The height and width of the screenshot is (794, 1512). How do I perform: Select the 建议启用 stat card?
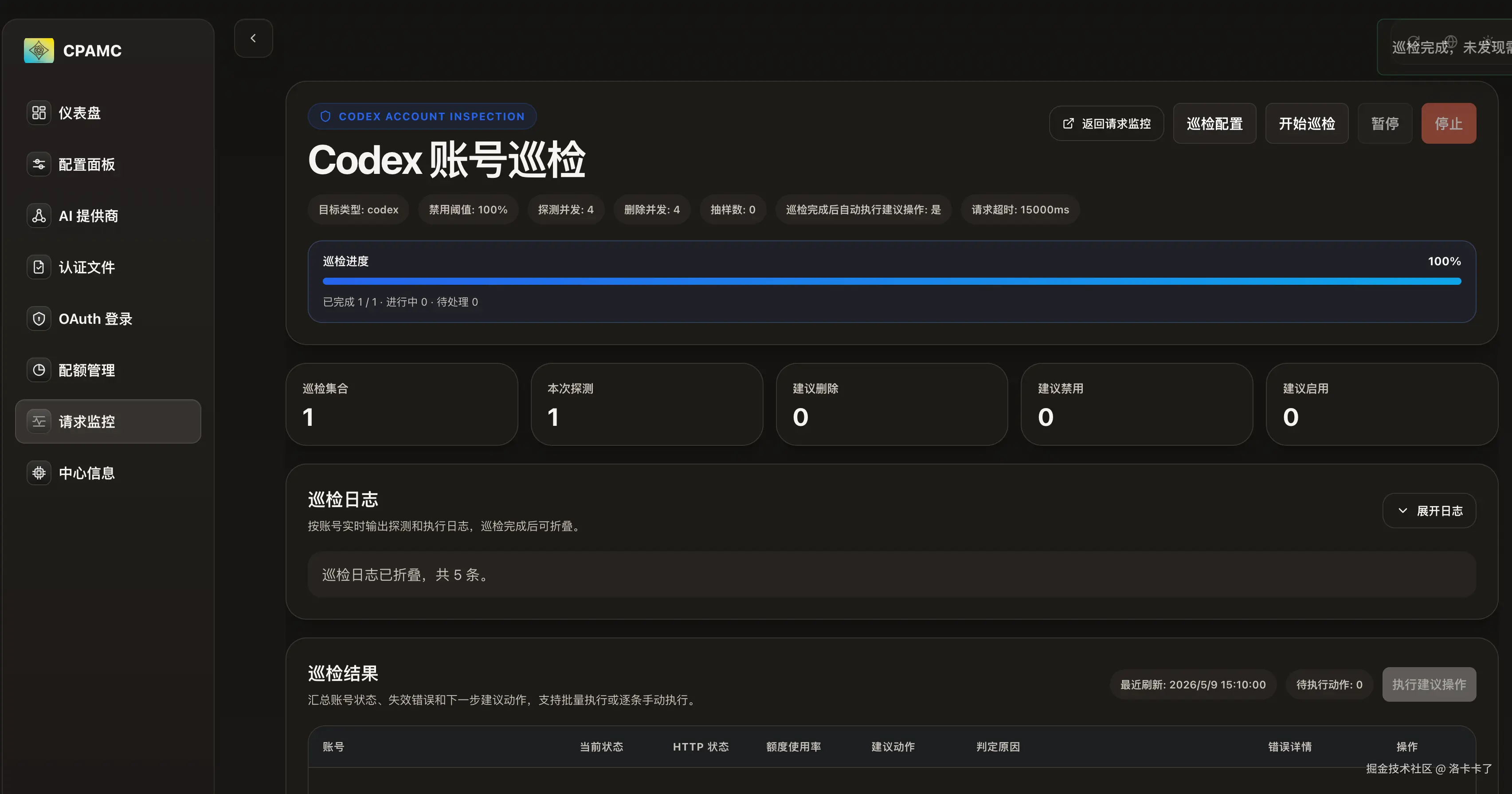coord(1382,404)
